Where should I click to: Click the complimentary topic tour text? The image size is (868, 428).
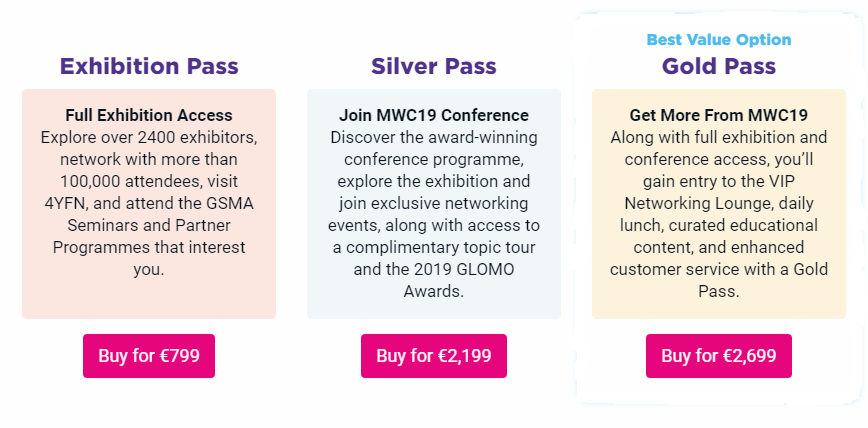click(439, 247)
